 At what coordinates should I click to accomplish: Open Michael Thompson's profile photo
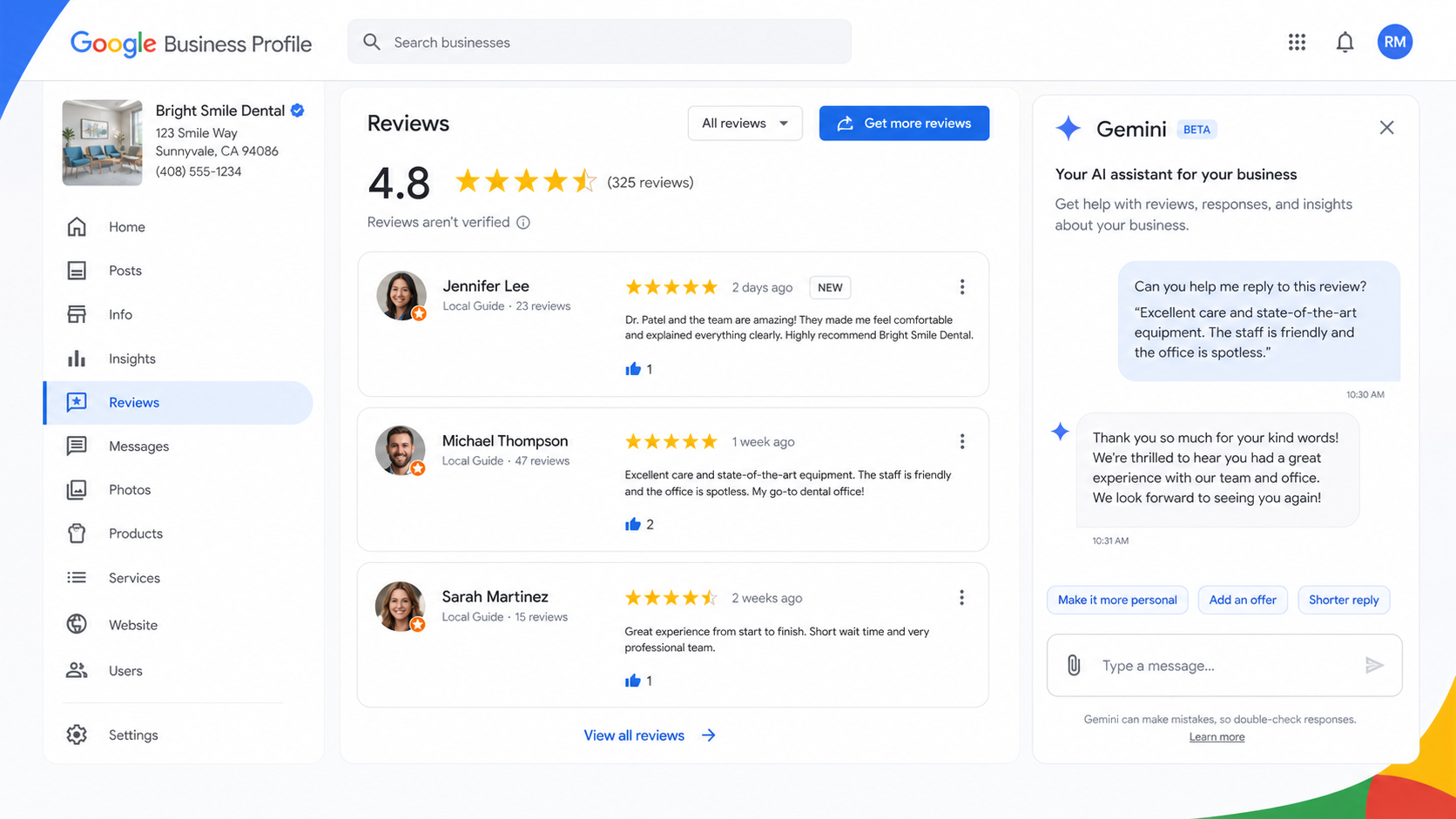[x=401, y=451]
